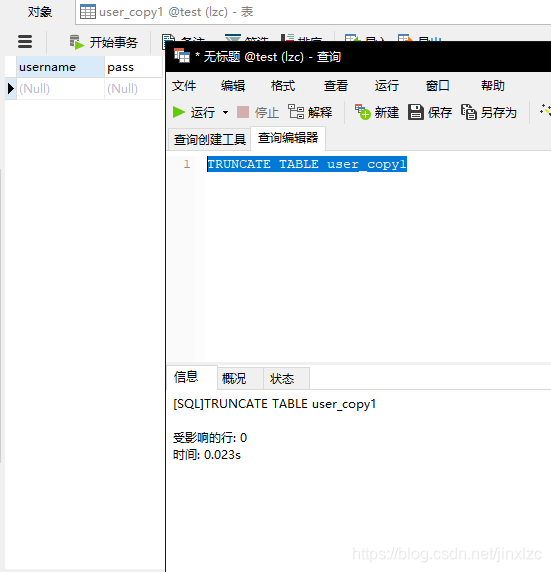Click the row indicator arrow
The height and width of the screenshot is (572, 551).
click(11, 89)
